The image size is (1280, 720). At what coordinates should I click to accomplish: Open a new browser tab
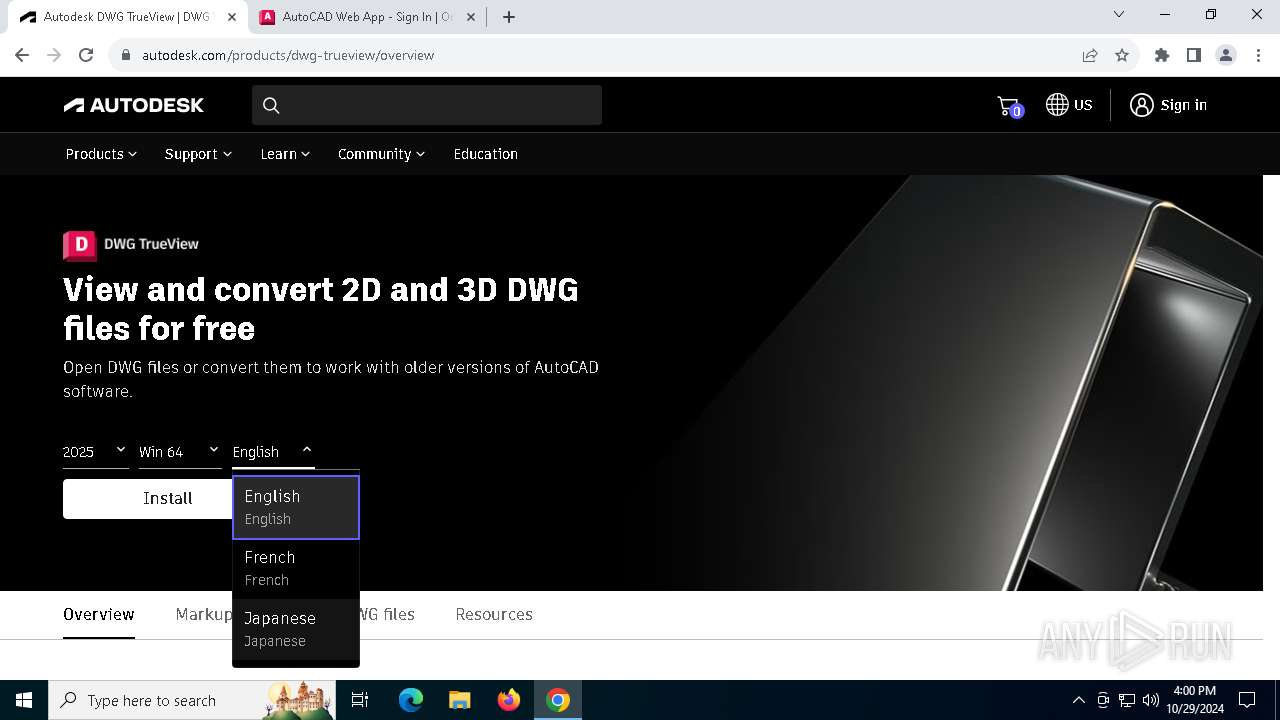[509, 17]
